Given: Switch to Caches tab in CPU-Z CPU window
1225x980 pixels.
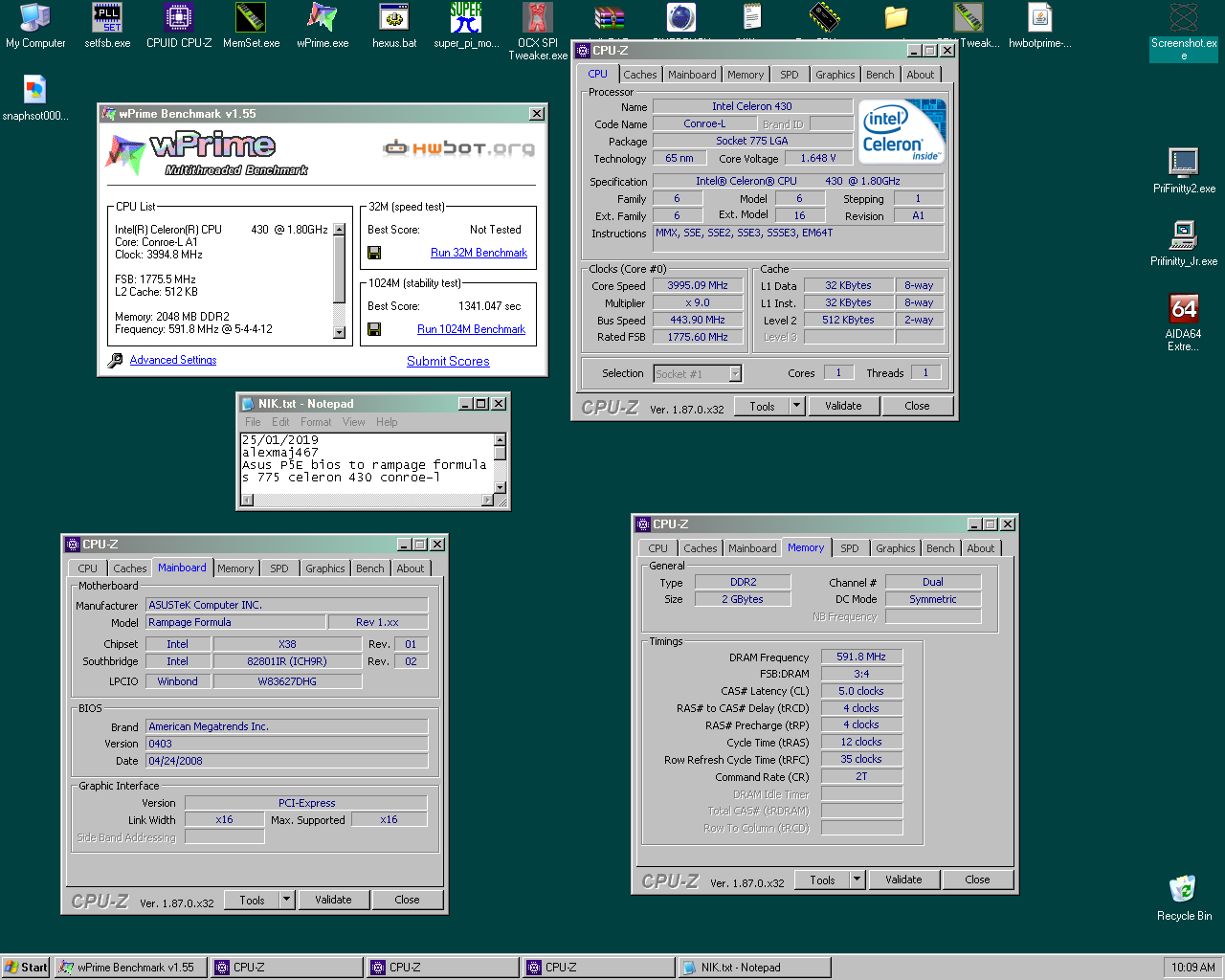Looking at the screenshot, I should click(640, 75).
